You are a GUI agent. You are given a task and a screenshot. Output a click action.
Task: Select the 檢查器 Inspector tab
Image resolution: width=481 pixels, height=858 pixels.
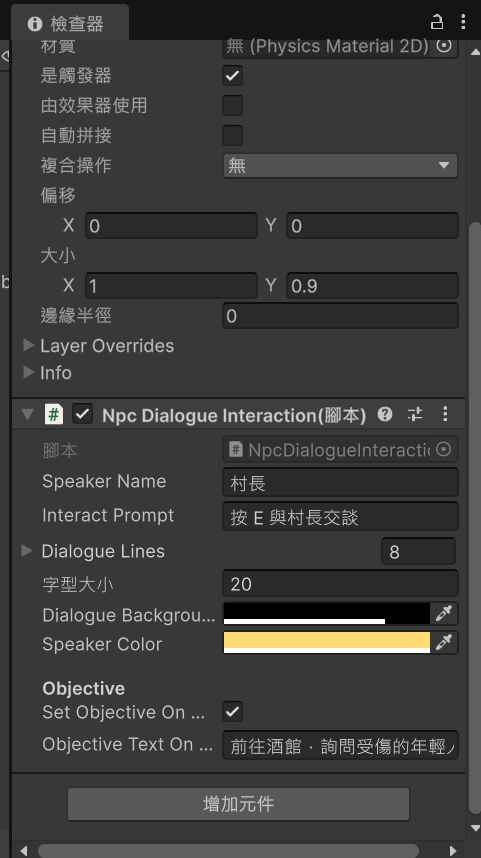tap(69, 24)
